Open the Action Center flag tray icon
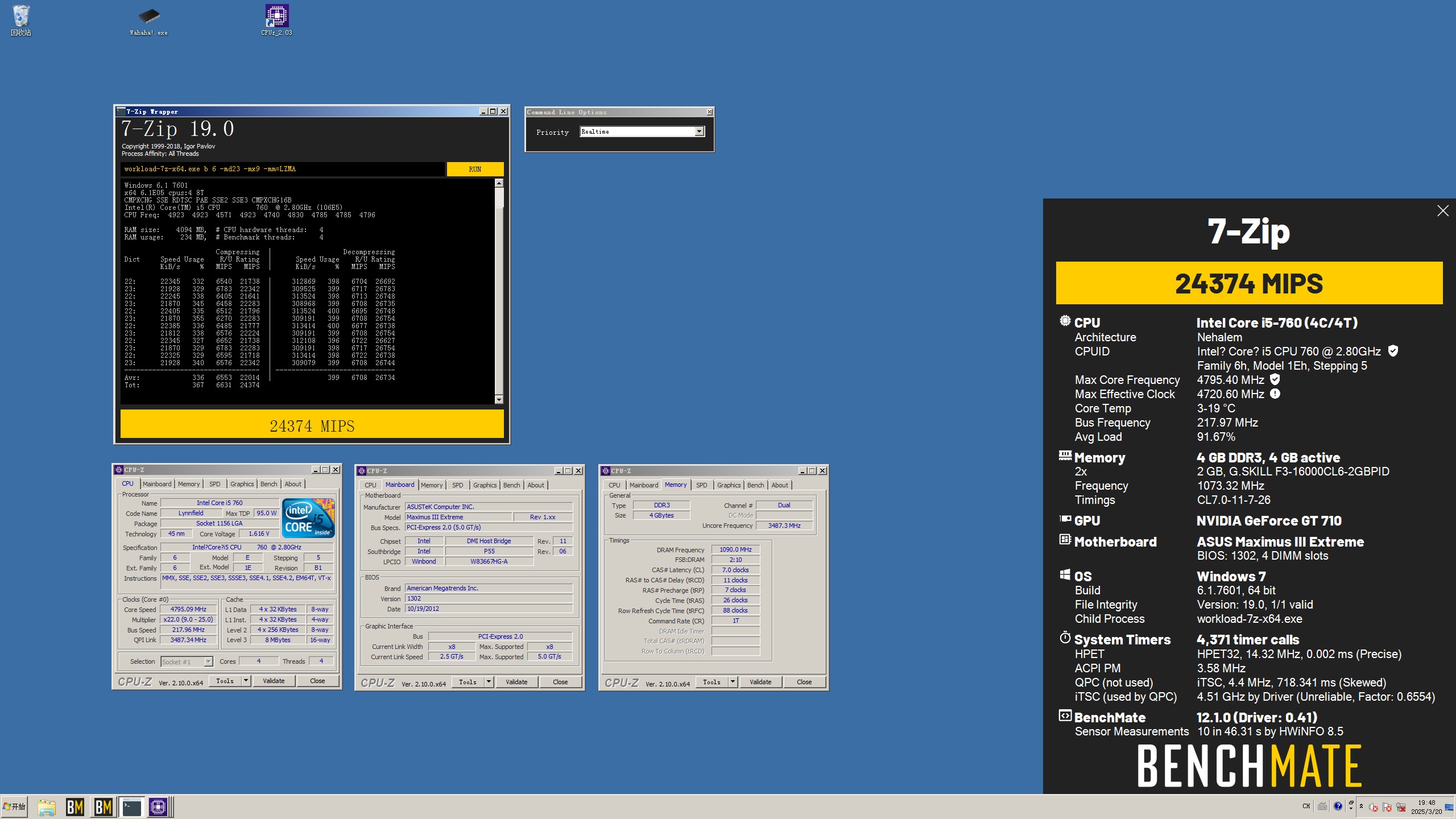The height and width of the screenshot is (819, 1456). (x=1387, y=807)
